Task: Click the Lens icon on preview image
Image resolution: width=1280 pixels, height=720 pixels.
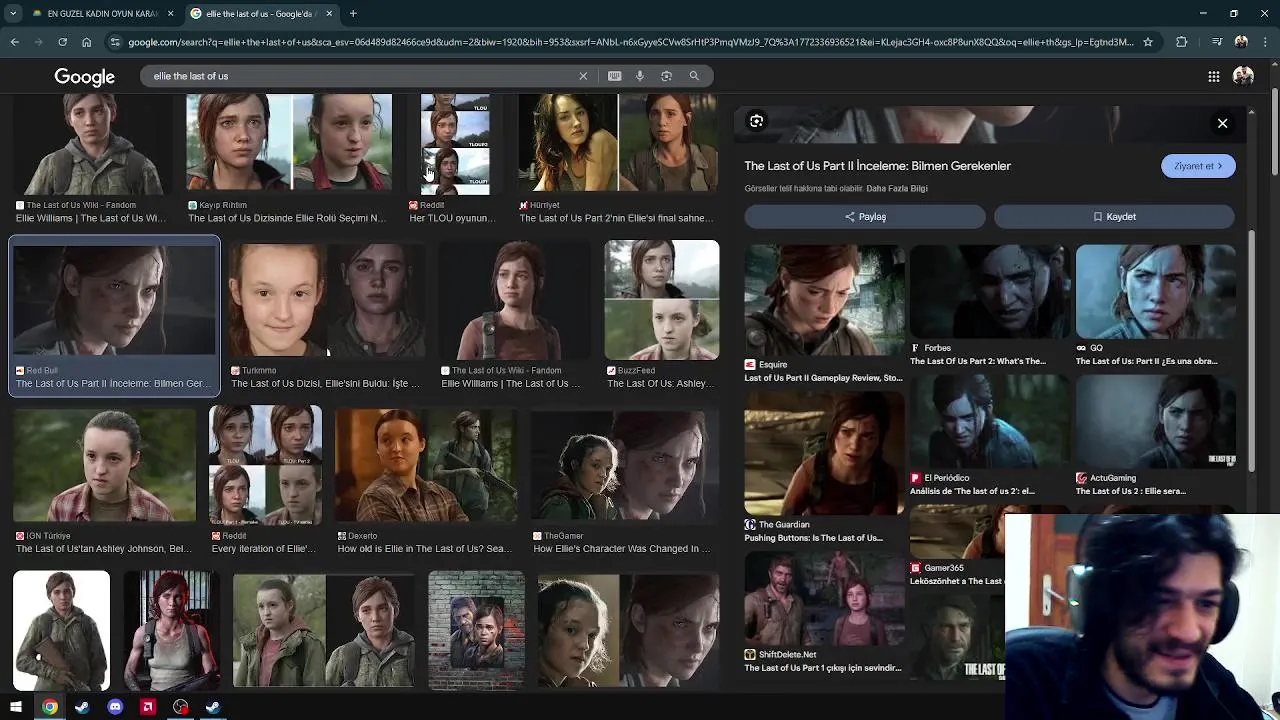Action: [x=757, y=121]
